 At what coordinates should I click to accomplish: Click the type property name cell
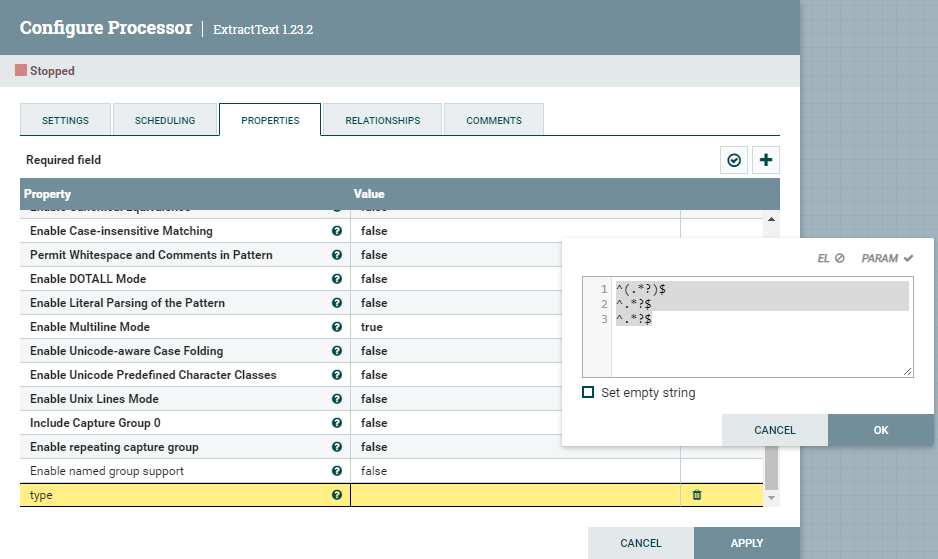click(185, 495)
